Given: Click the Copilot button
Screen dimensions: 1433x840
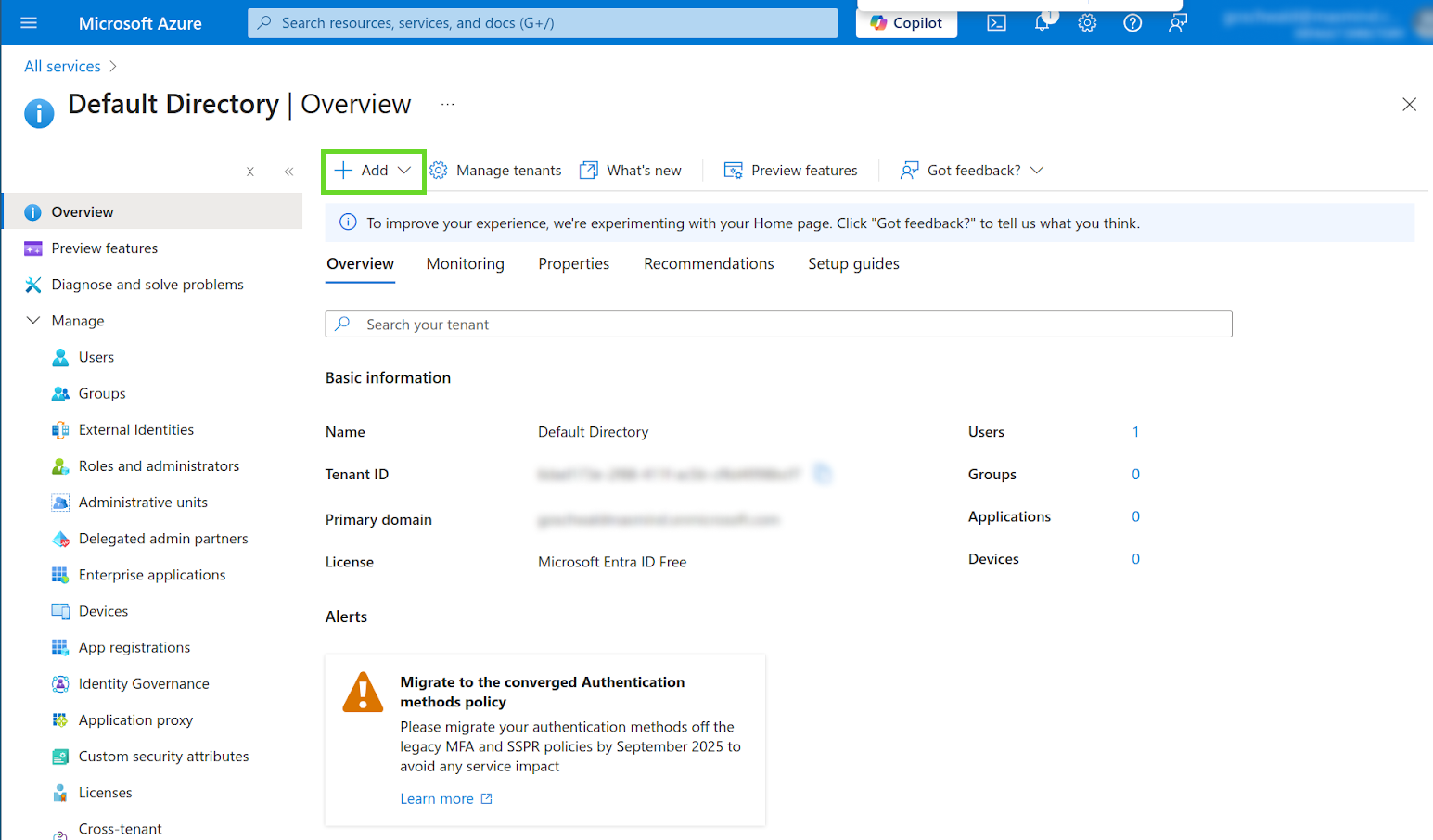Looking at the screenshot, I should click(x=907, y=23).
